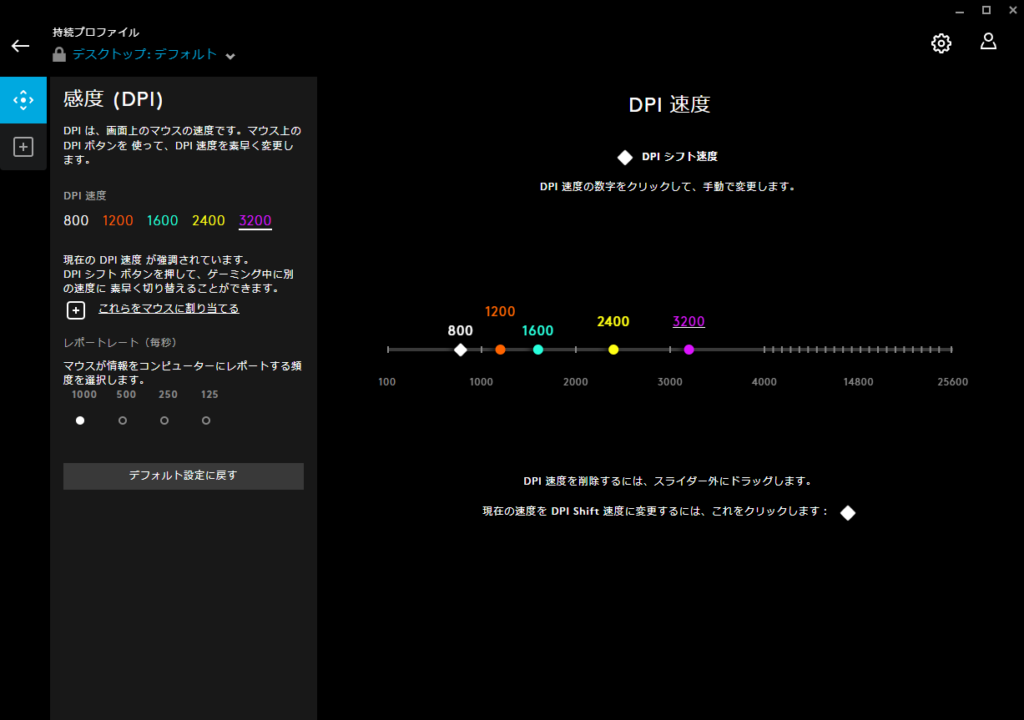
Task: Maximize the window
Action: pyautogui.click(x=986, y=10)
